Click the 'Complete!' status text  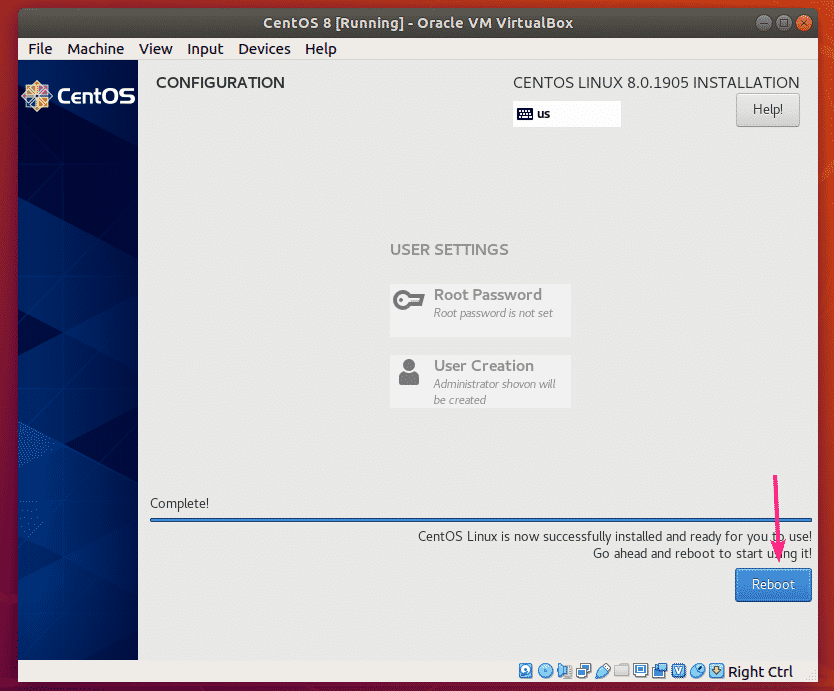click(179, 503)
